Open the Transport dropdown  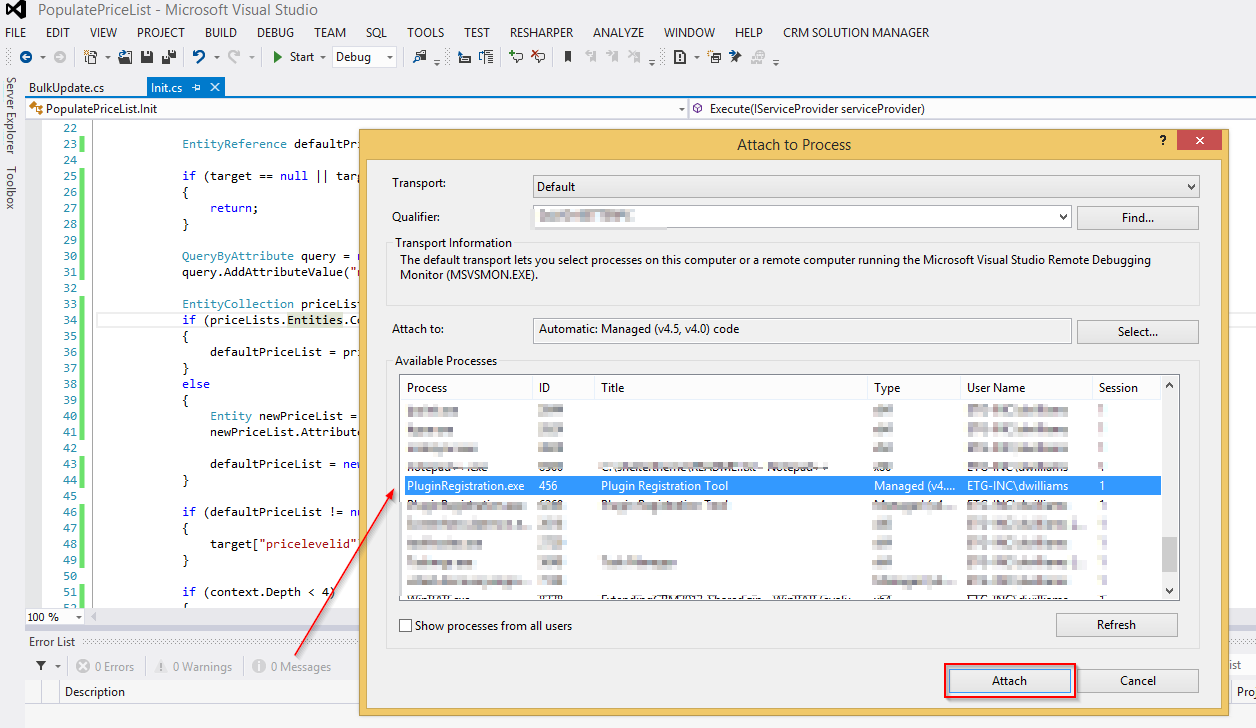pyautogui.click(x=866, y=186)
